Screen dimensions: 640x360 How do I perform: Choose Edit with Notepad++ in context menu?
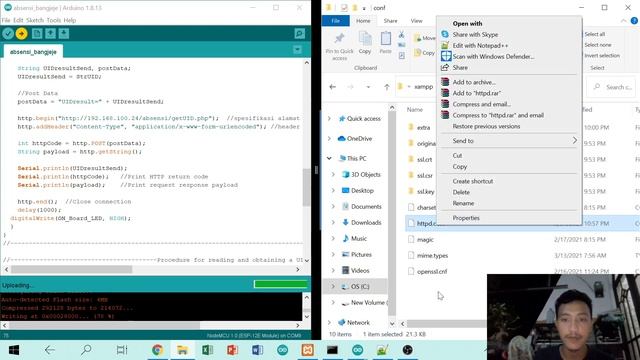480,46
